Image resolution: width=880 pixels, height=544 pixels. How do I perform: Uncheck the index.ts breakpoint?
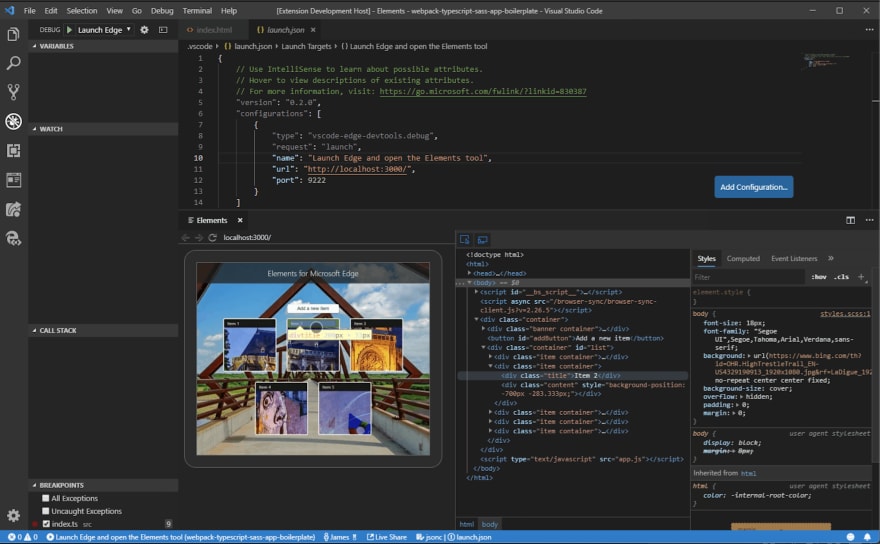point(46,524)
